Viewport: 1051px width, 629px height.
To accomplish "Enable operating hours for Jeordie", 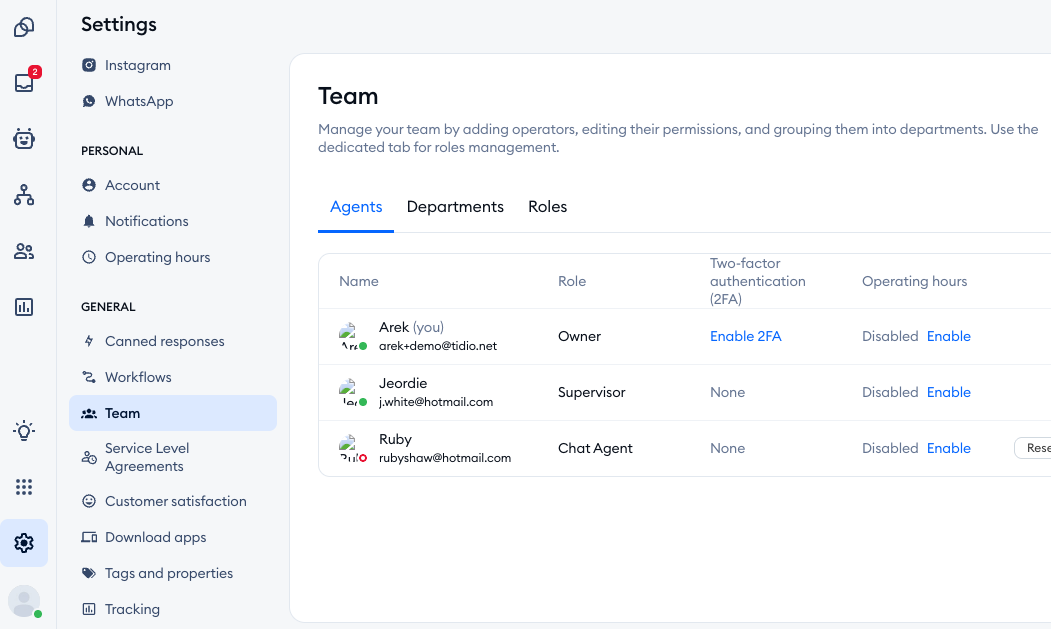I will point(948,392).
